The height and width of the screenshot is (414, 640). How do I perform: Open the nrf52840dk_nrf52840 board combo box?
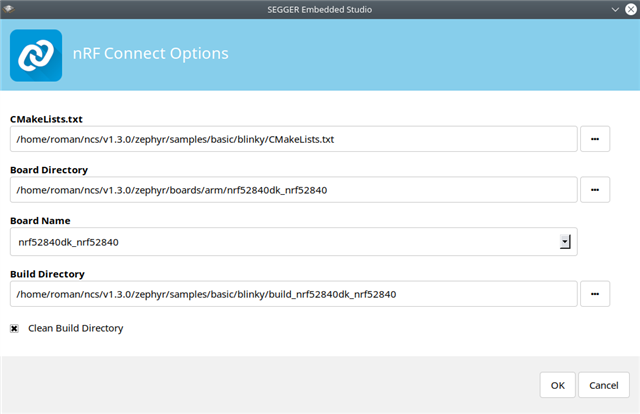(x=293, y=242)
